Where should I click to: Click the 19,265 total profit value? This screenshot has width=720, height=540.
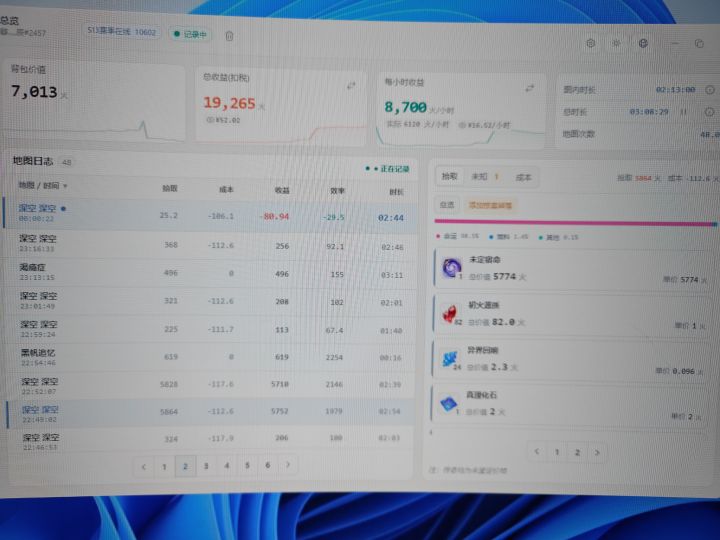pos(229,103)
